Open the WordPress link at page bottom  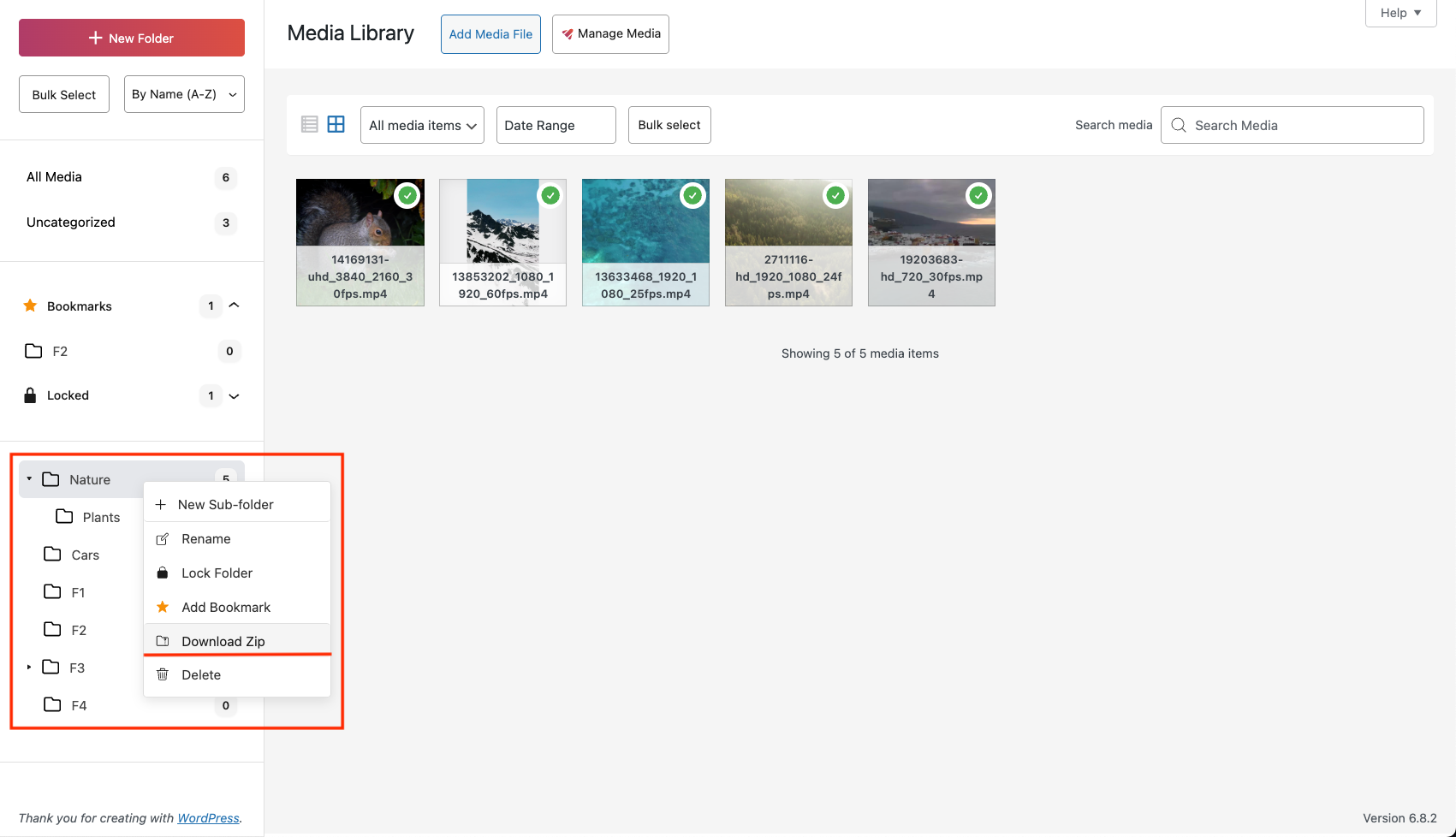tap(208, 818)
